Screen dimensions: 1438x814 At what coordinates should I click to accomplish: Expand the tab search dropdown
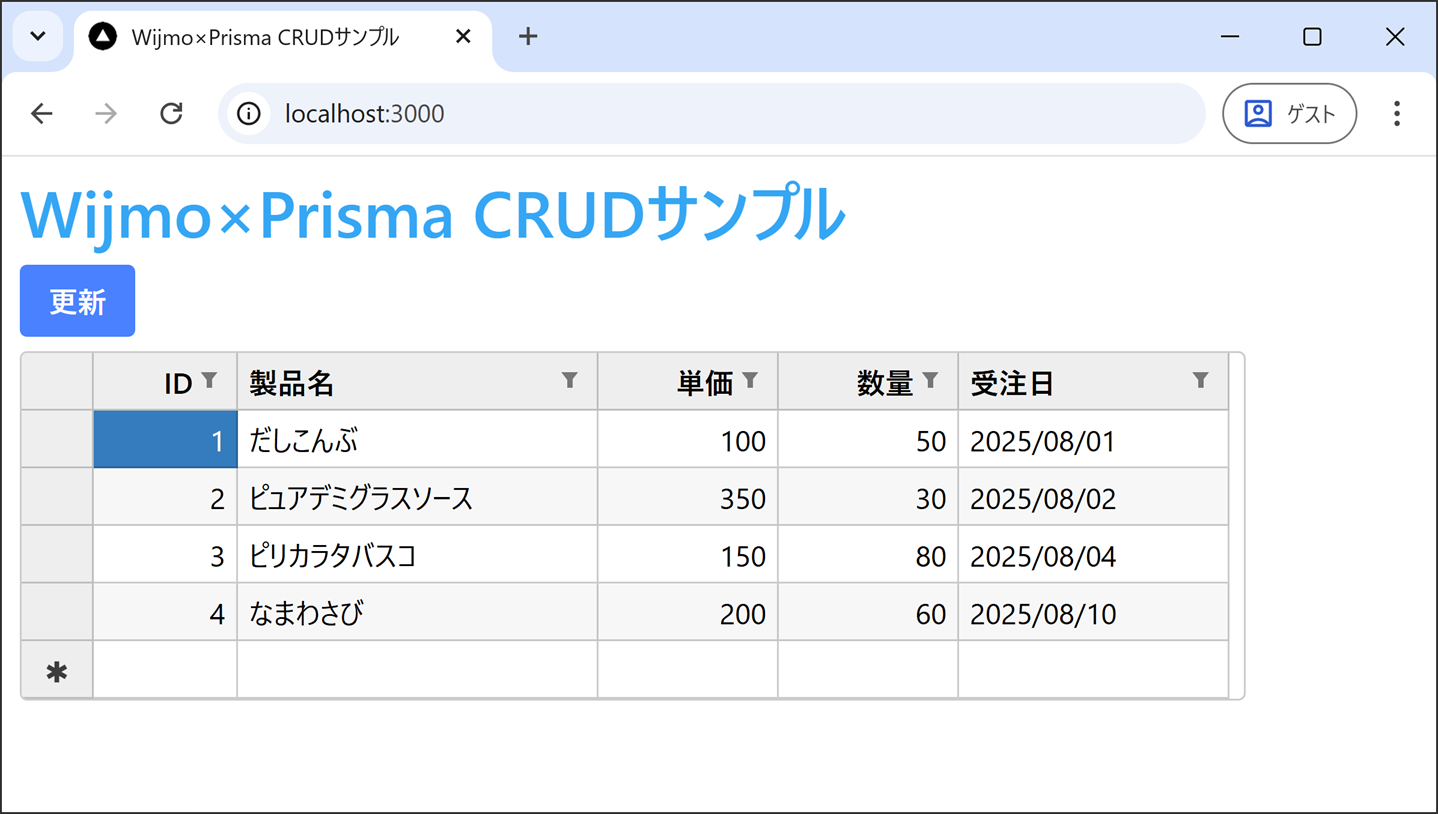(x=38, y=37)
